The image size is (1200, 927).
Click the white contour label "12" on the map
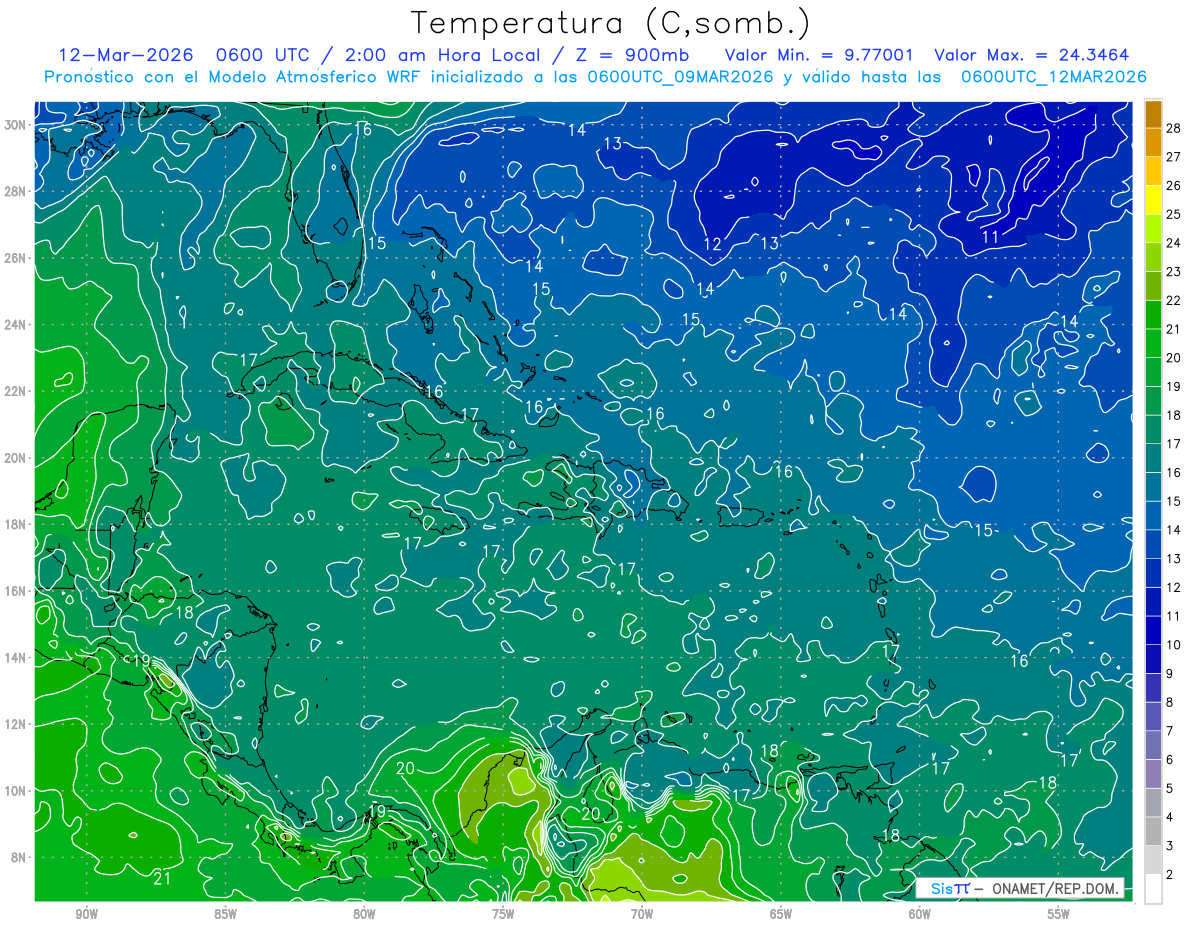click(x=712, y=244)
